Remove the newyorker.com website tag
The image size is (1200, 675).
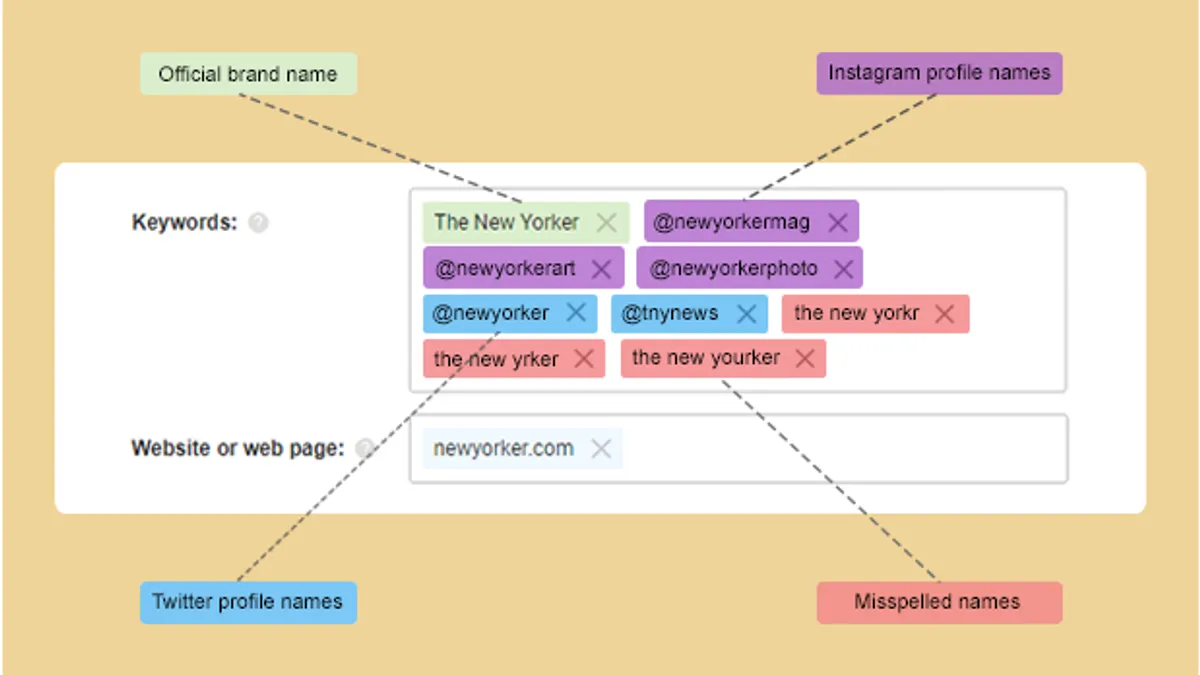(601, 449)
